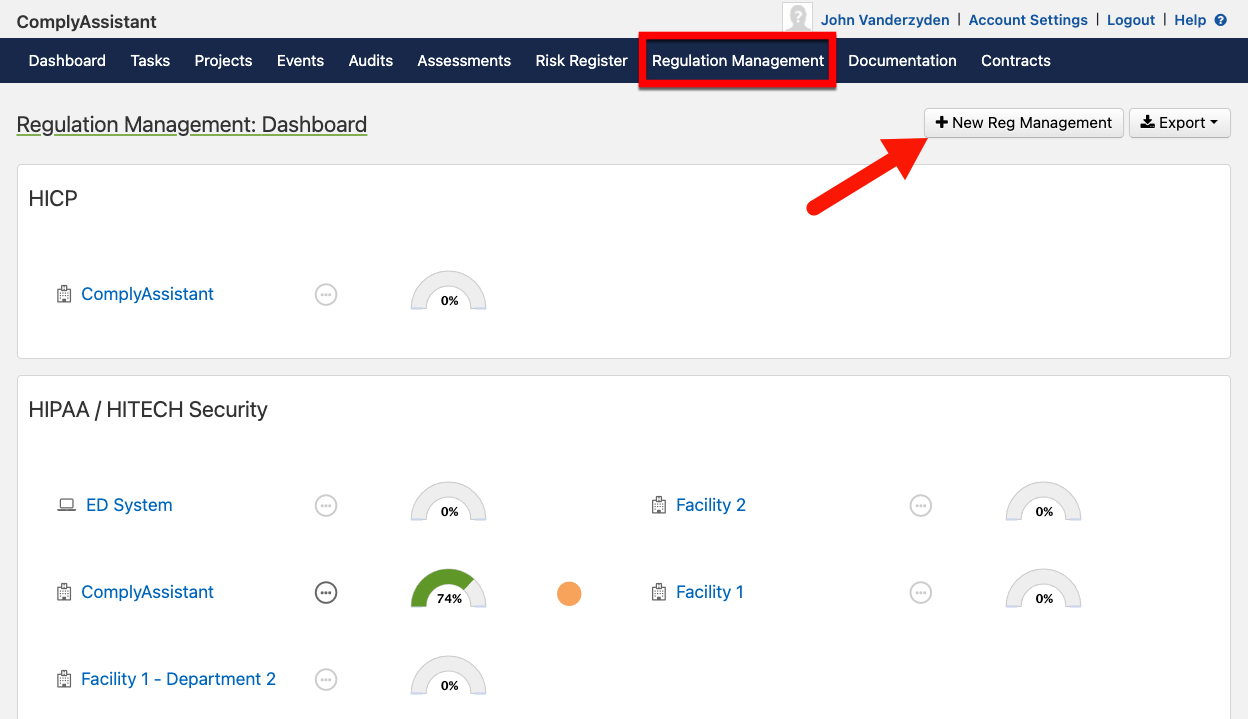Click the New Reg Management button
The height and width of the screenshot is (719, 1248).
1024,123
